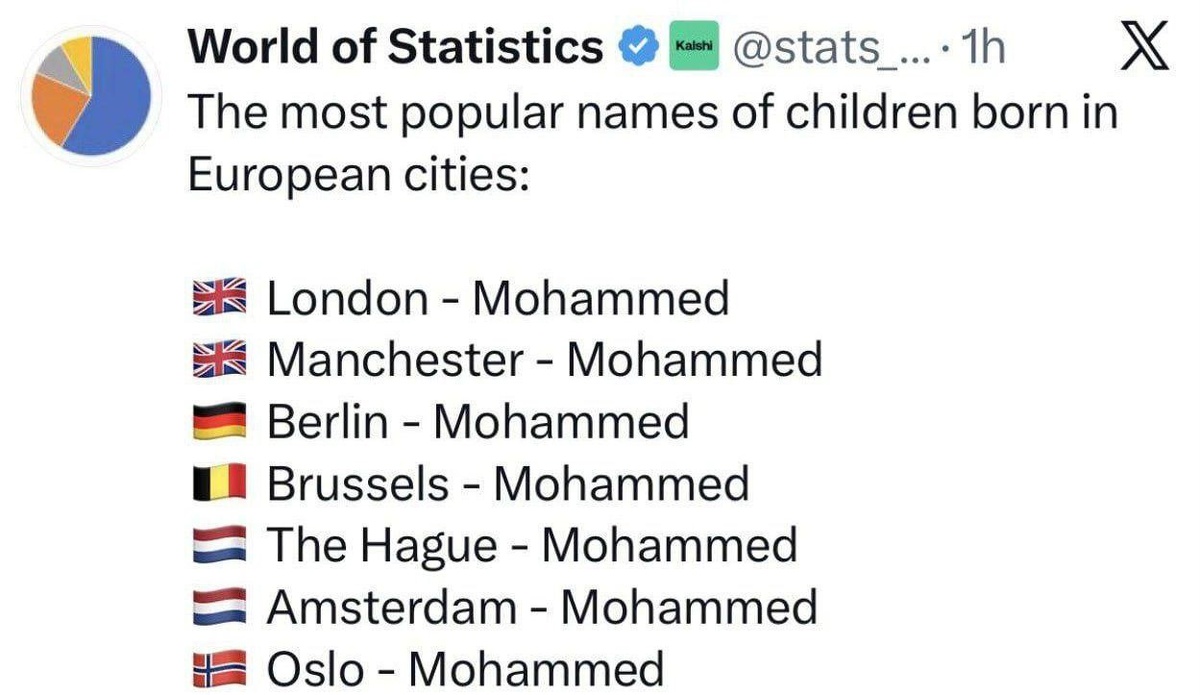Click the 'Amsterdam - Mohammed' line
Image resolution: width=1200 pixels, height=695 pixels.
point(541,607)
